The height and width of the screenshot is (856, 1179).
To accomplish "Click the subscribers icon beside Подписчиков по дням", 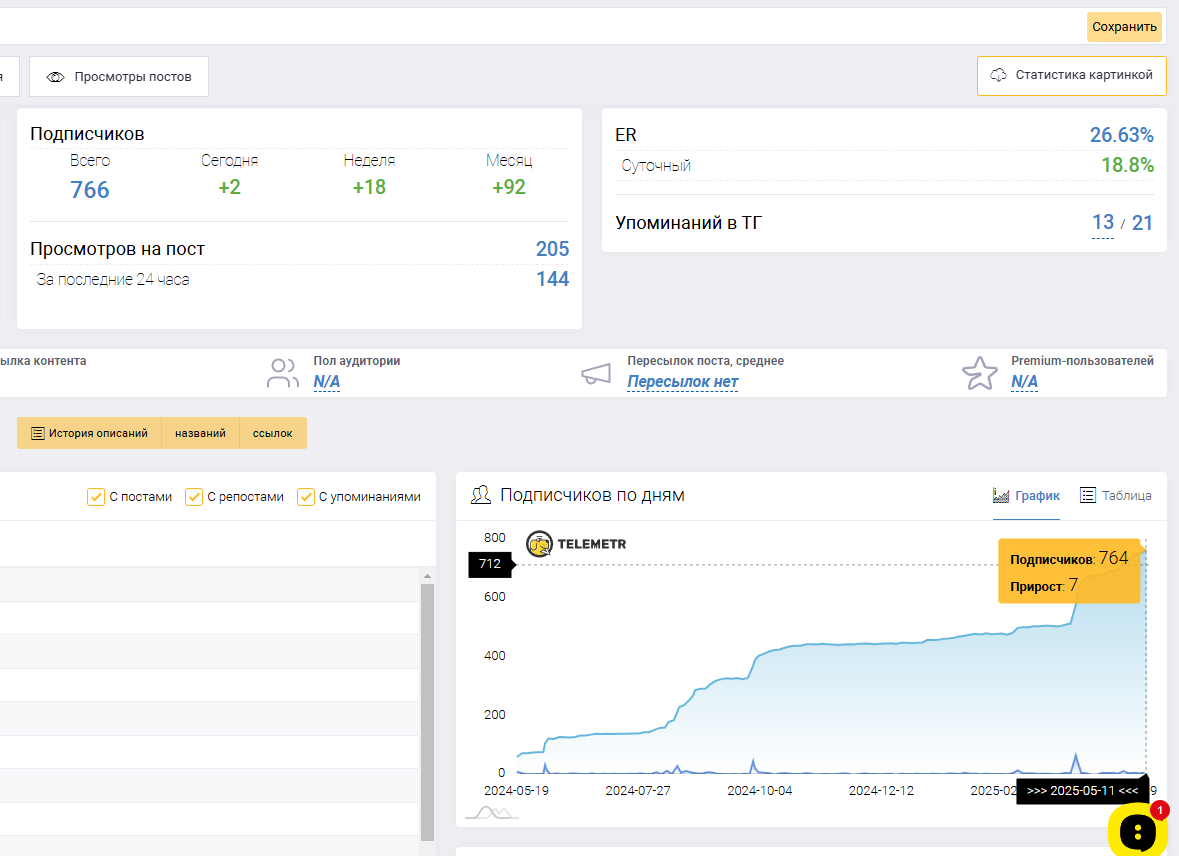I will click(x=480, y=495).
